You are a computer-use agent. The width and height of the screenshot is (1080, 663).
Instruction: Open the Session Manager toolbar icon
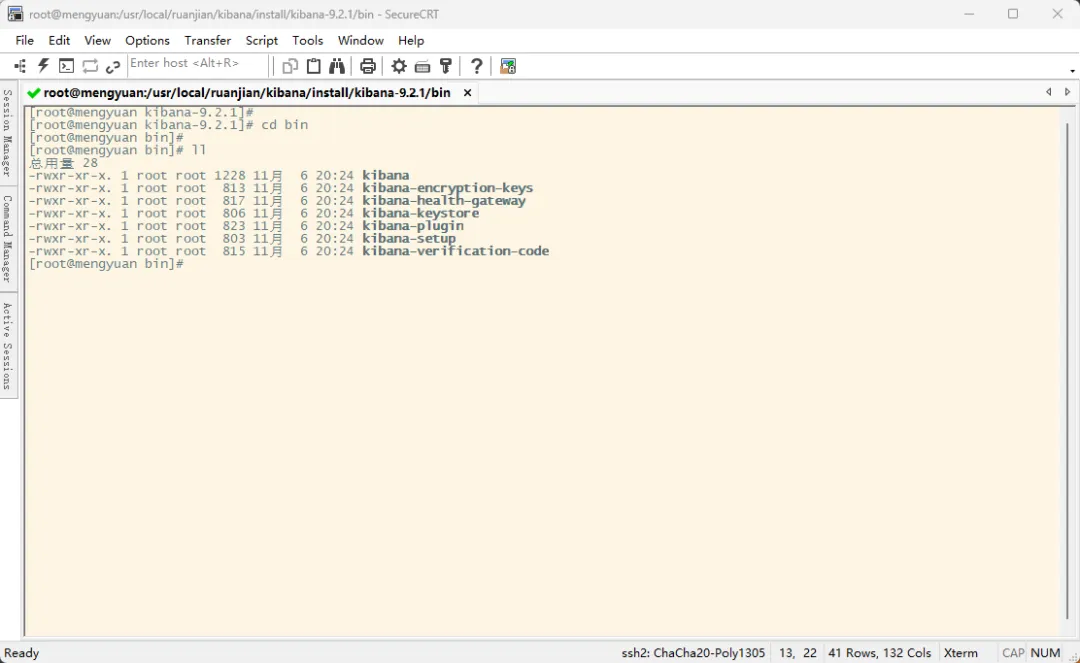(x=20, y=66)
